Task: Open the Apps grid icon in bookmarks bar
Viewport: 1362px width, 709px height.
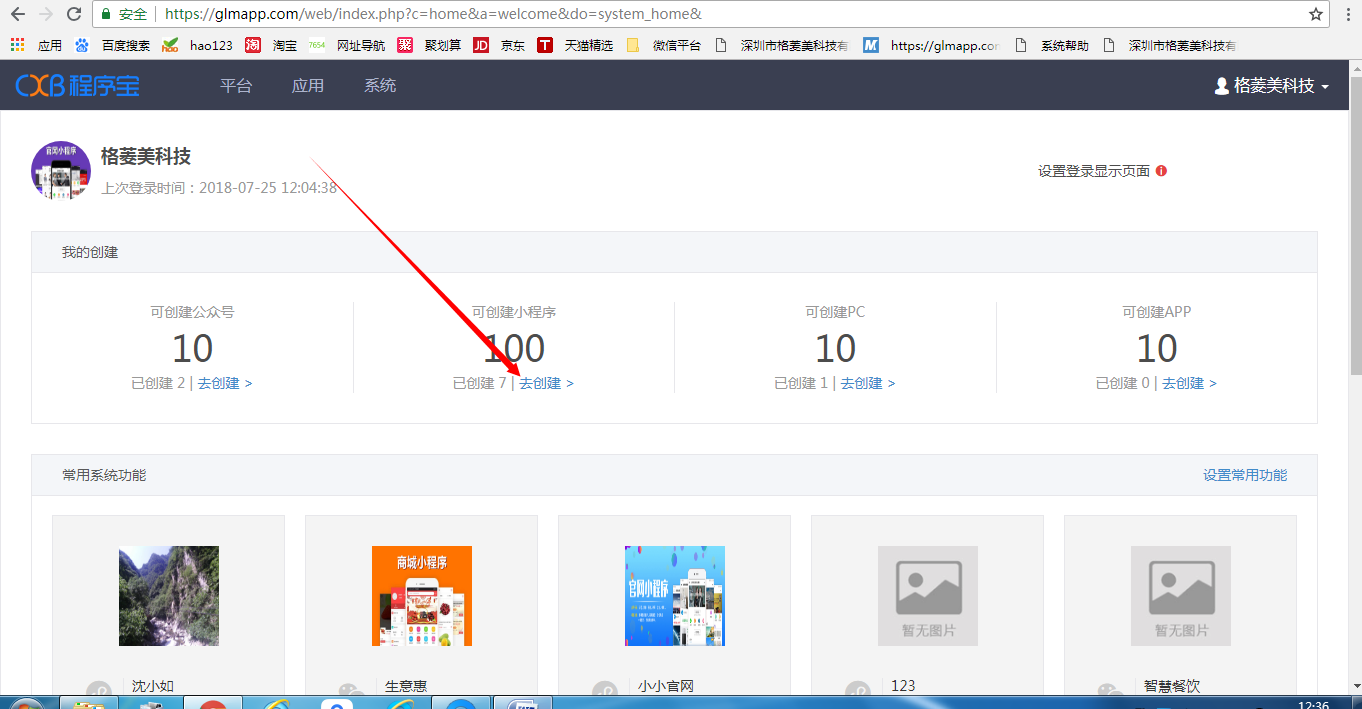Action: coord(17,45)
